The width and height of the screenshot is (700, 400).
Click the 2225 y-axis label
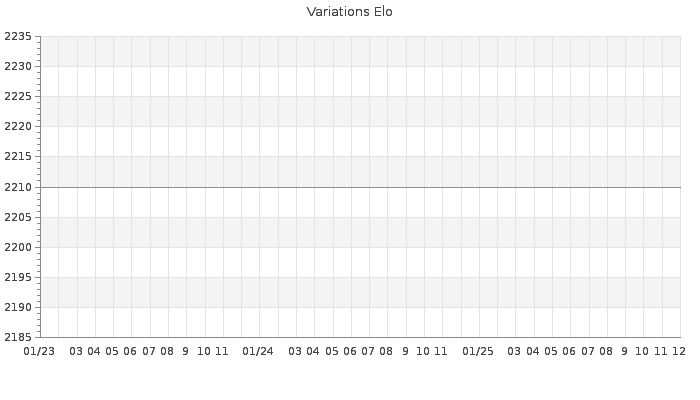[18, 96]
